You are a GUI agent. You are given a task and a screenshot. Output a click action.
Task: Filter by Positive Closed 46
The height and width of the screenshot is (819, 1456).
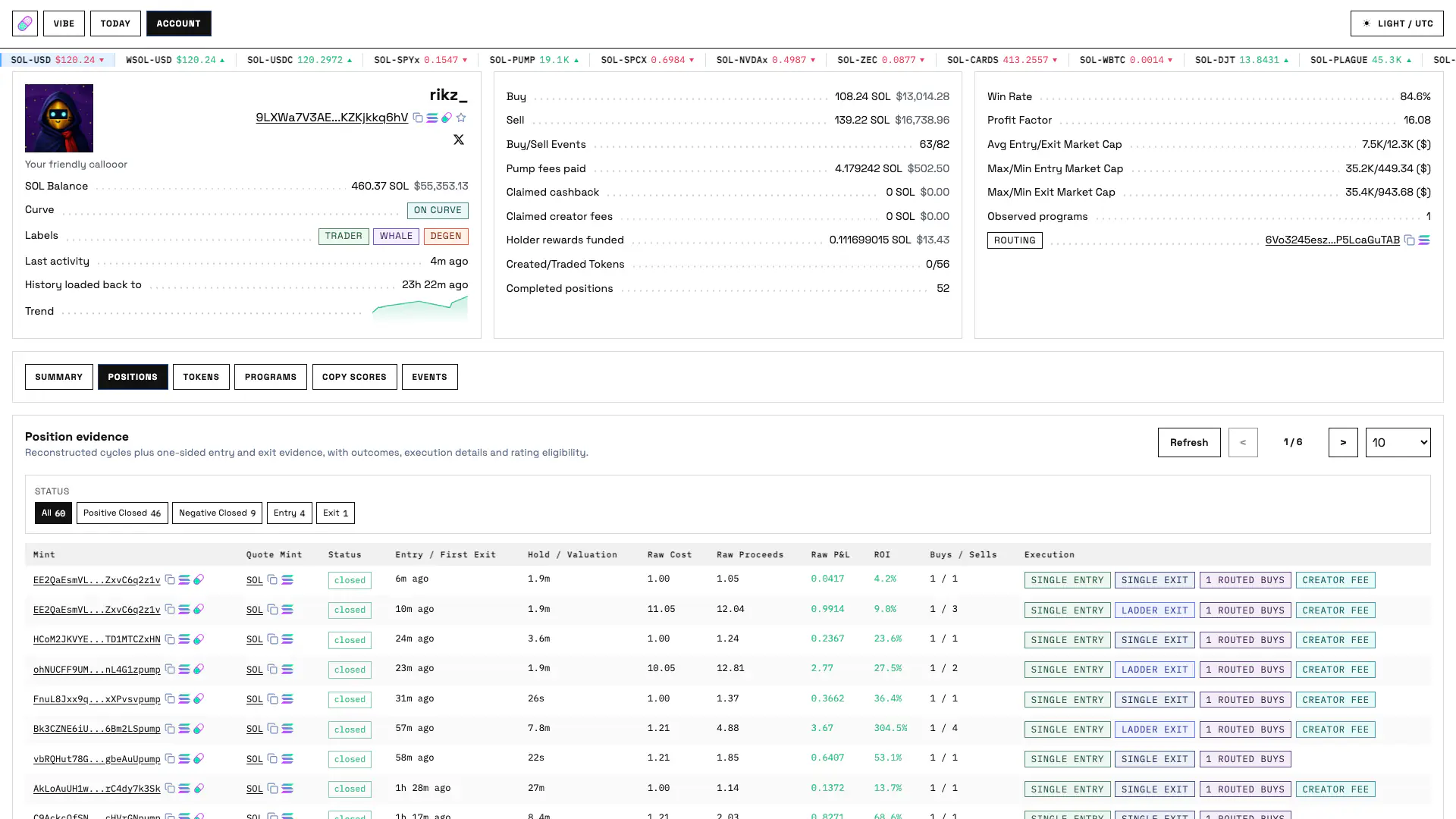click(122, 513)
